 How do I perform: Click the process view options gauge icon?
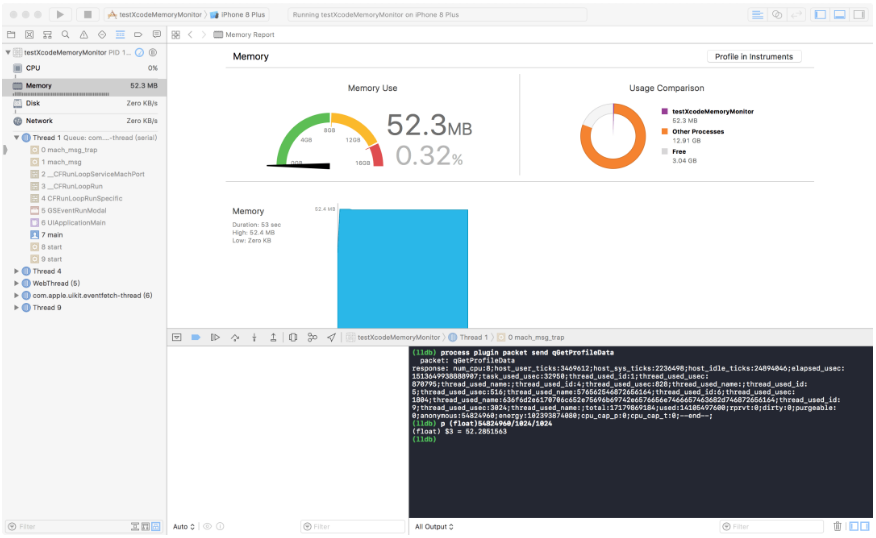[139, 53]
